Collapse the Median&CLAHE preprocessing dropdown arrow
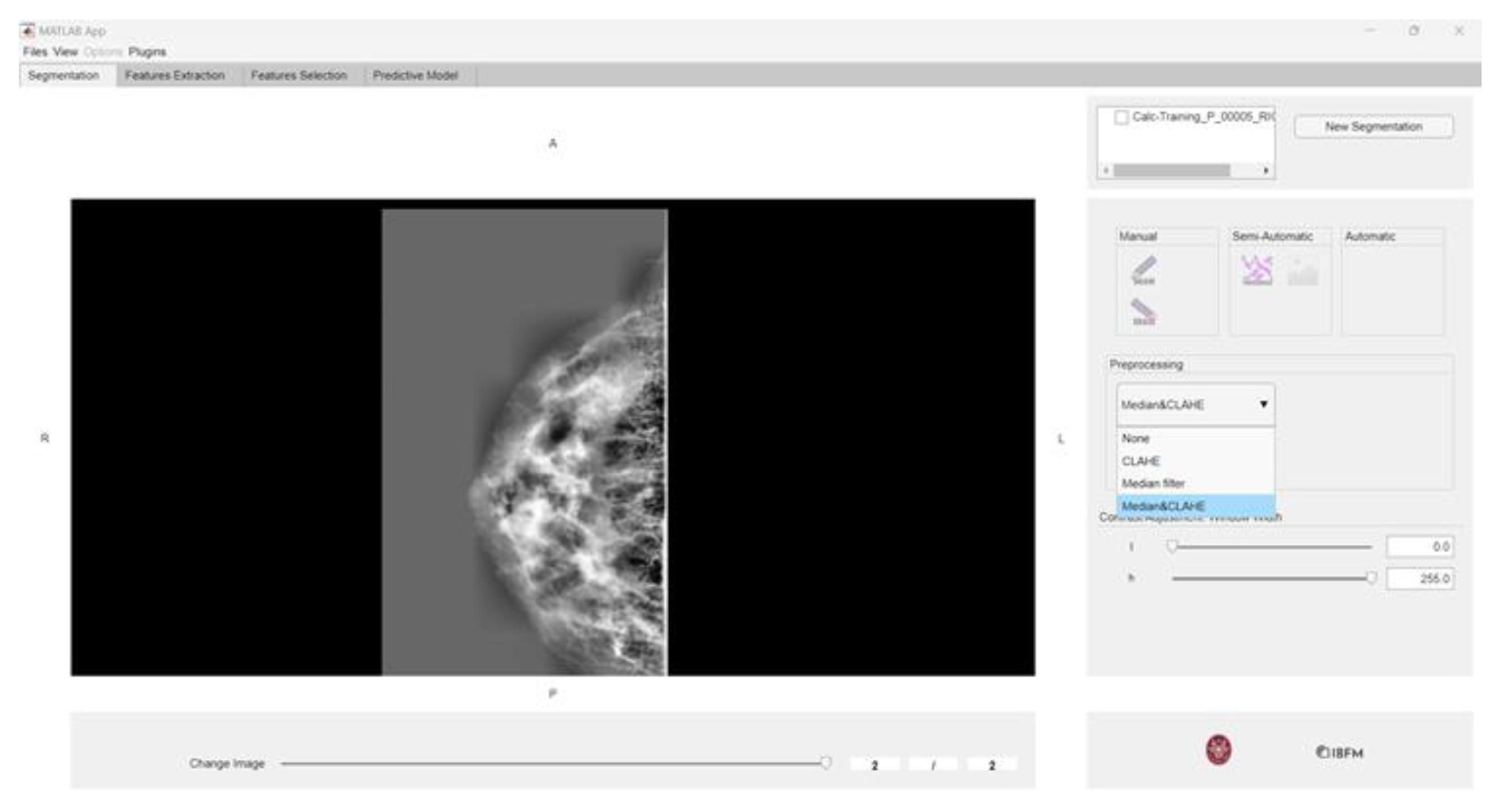This screenshot has height=812, width=1501. point(1263,404)
